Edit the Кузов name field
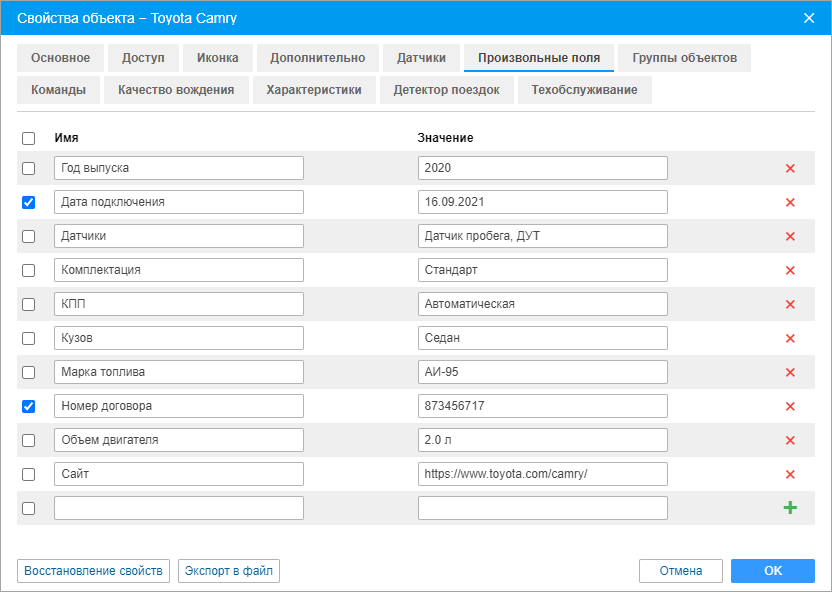The height and width of the screenshot is (592, 832). [x=179, y=338]
